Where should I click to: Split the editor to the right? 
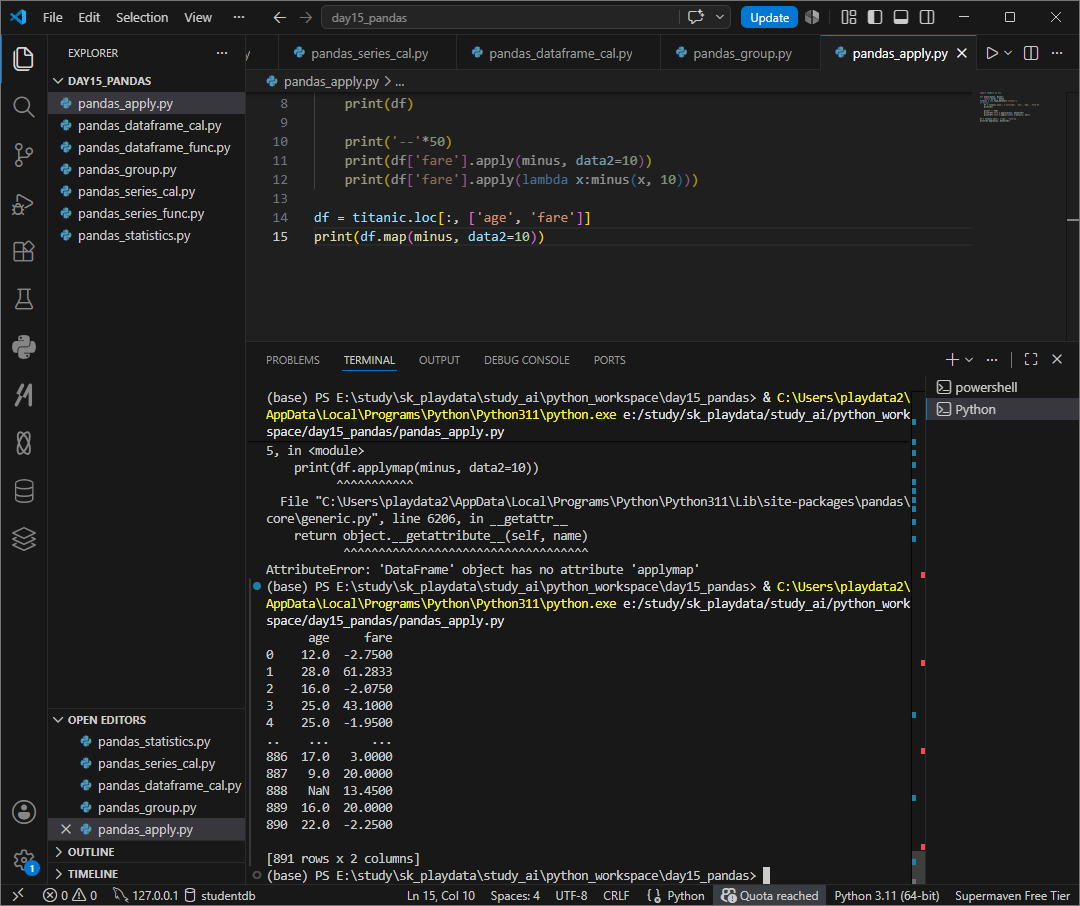pos(1031,53)
